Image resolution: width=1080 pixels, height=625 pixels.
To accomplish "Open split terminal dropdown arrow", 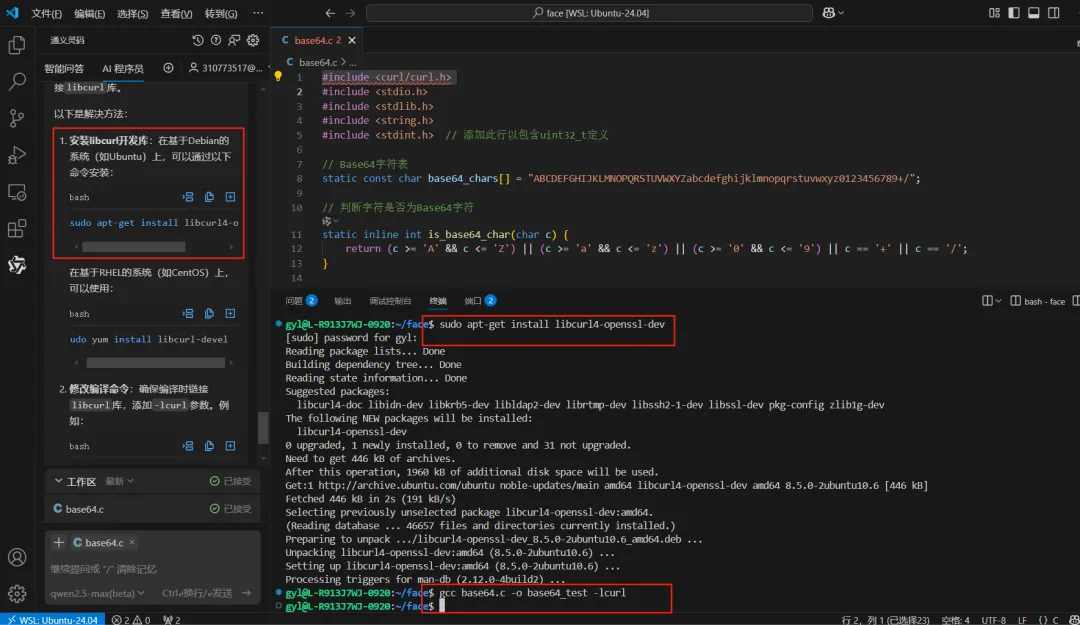I will click(998, 301).
